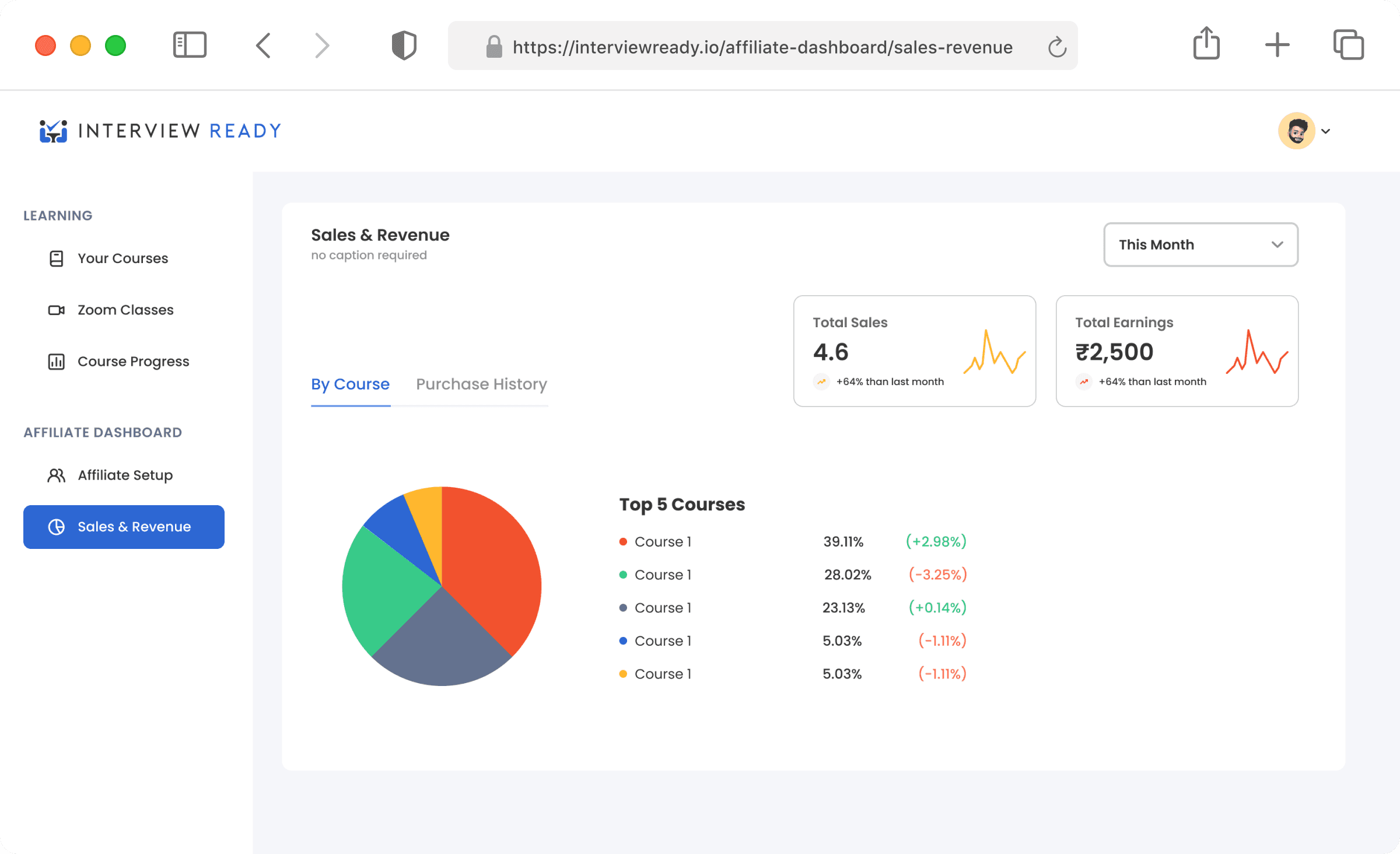Open Your Courses in sidebar
Image resolution: width=1400 pixels, height=854 pixels.
[x=123, y=258]
